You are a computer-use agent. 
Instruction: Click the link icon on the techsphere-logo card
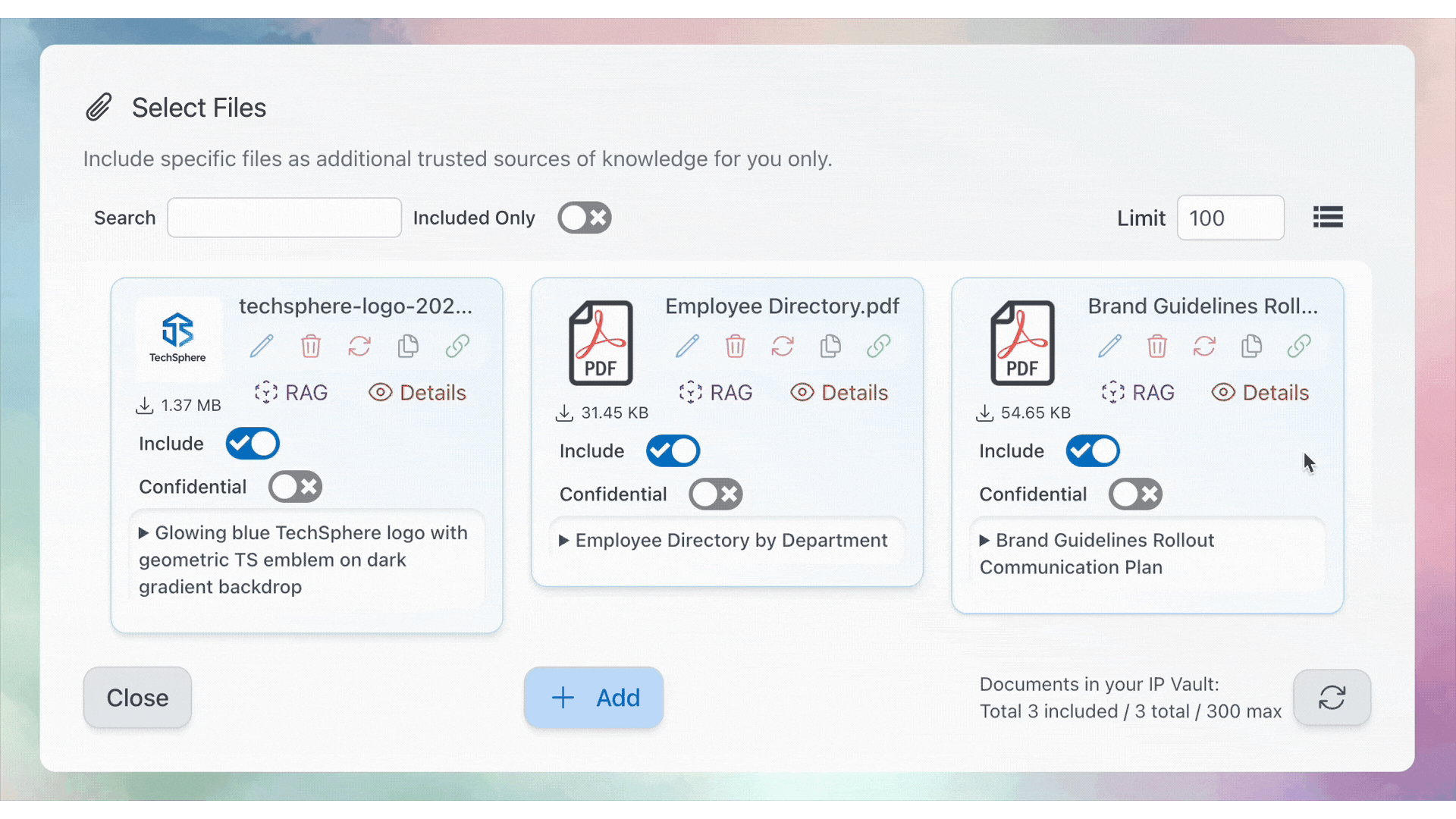pos(457,347)
